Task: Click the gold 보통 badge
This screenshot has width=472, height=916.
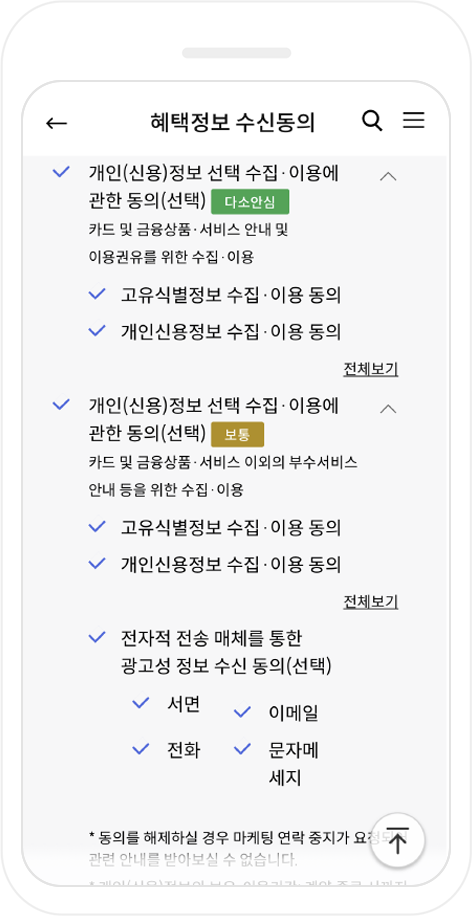Action: coord(238,435)
